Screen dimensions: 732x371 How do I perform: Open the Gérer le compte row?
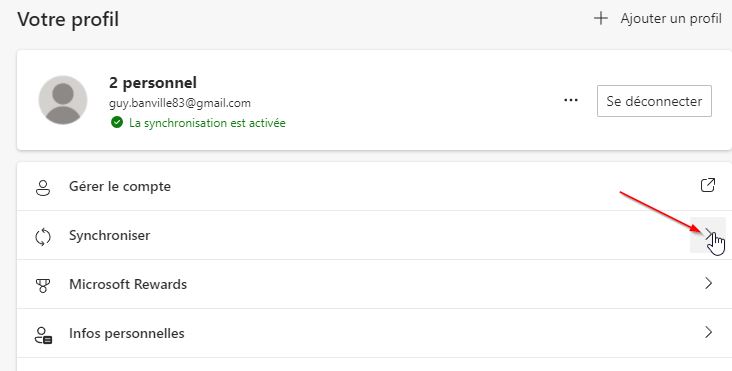pyautogui.click(x=374, y=187)
